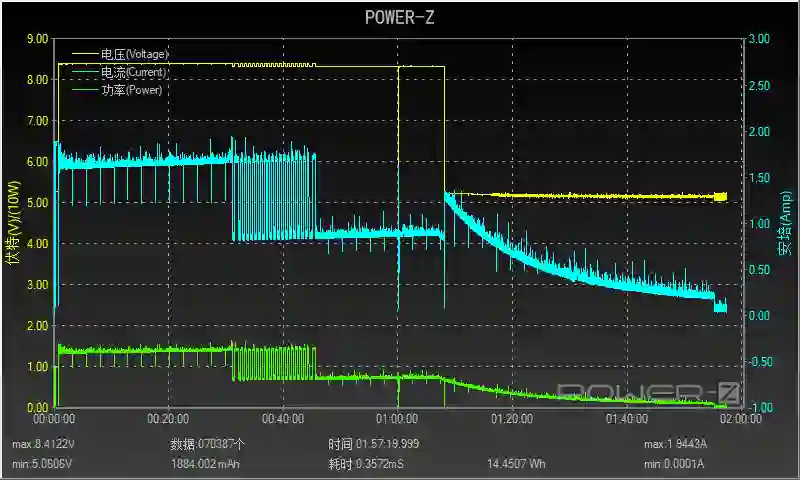Click the min 0.0001A current readout
This screenshot has height=480, width=800.
click(673, 464)
